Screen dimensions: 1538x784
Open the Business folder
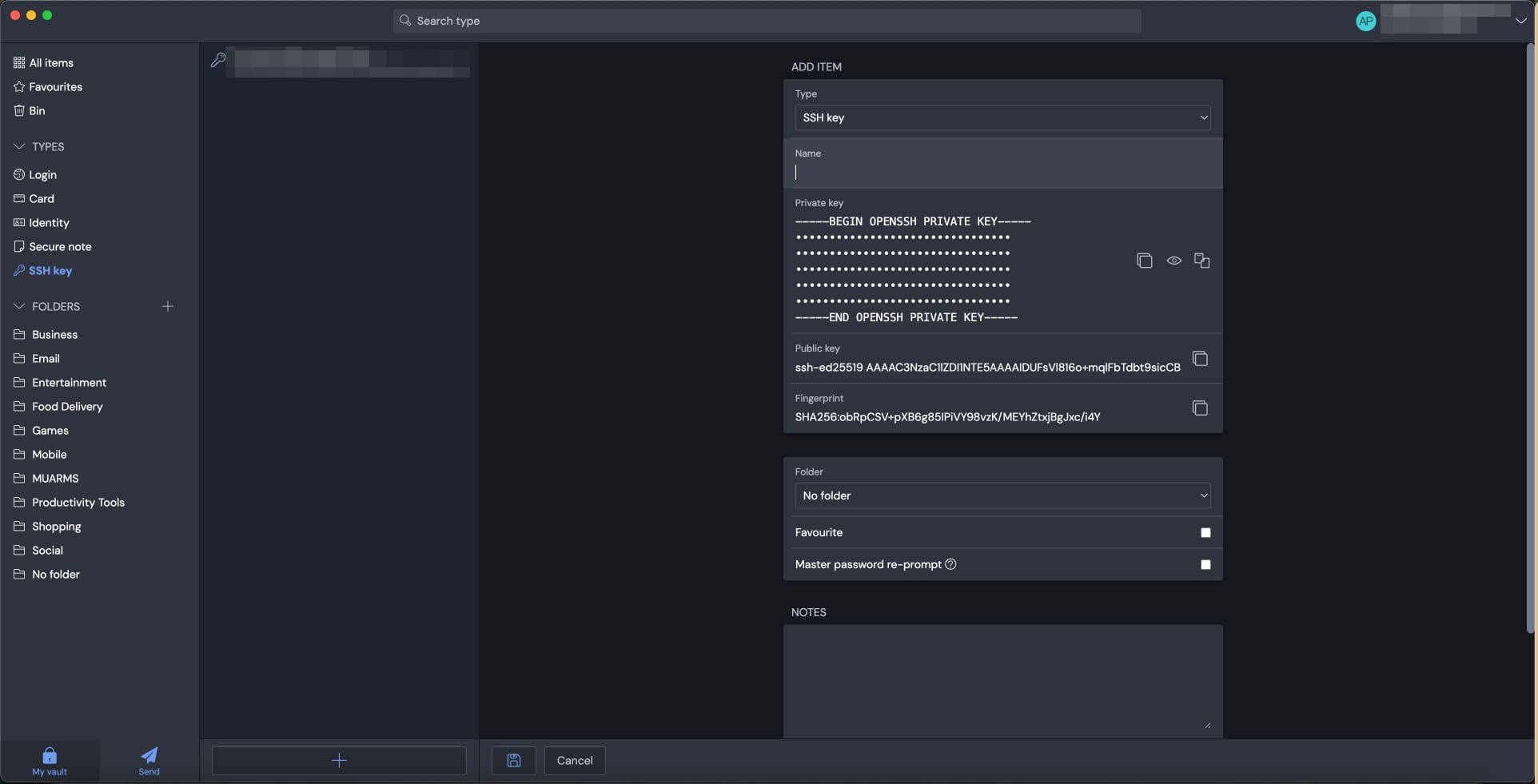[46, 334]
